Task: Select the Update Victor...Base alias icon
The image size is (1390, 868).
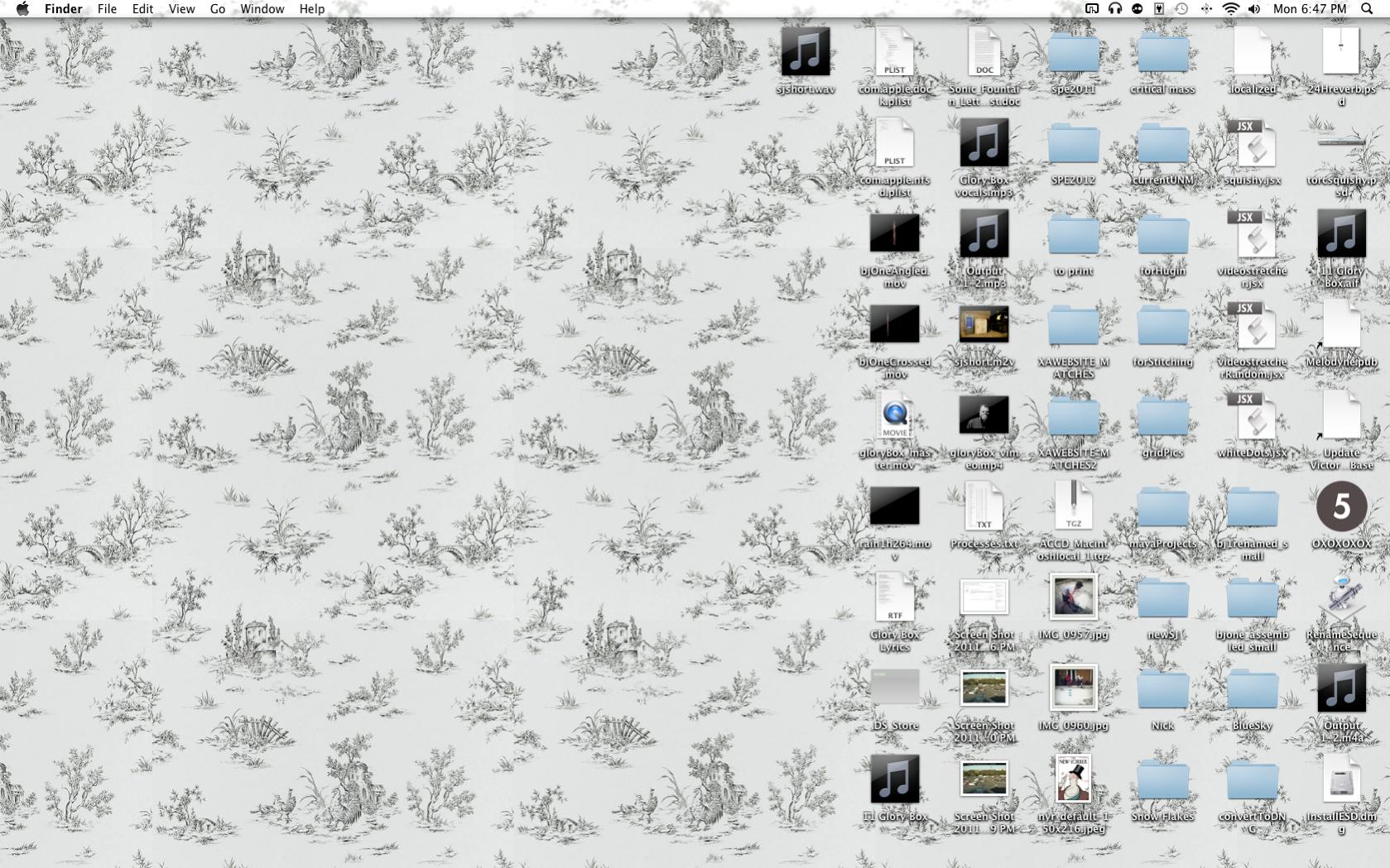Action: [x=1341, y=415]
